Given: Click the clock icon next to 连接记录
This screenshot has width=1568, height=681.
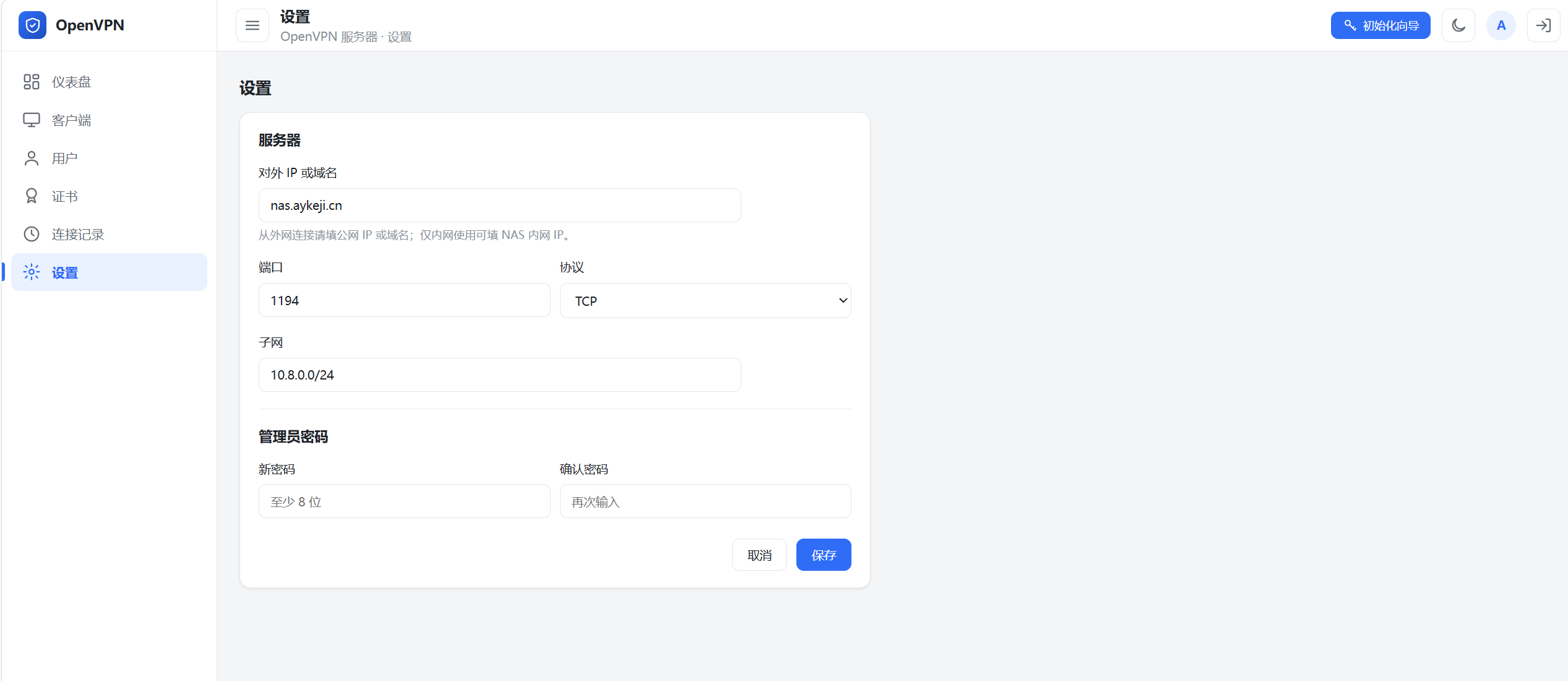Looking at the screenshot, I should tap(32, 234).
